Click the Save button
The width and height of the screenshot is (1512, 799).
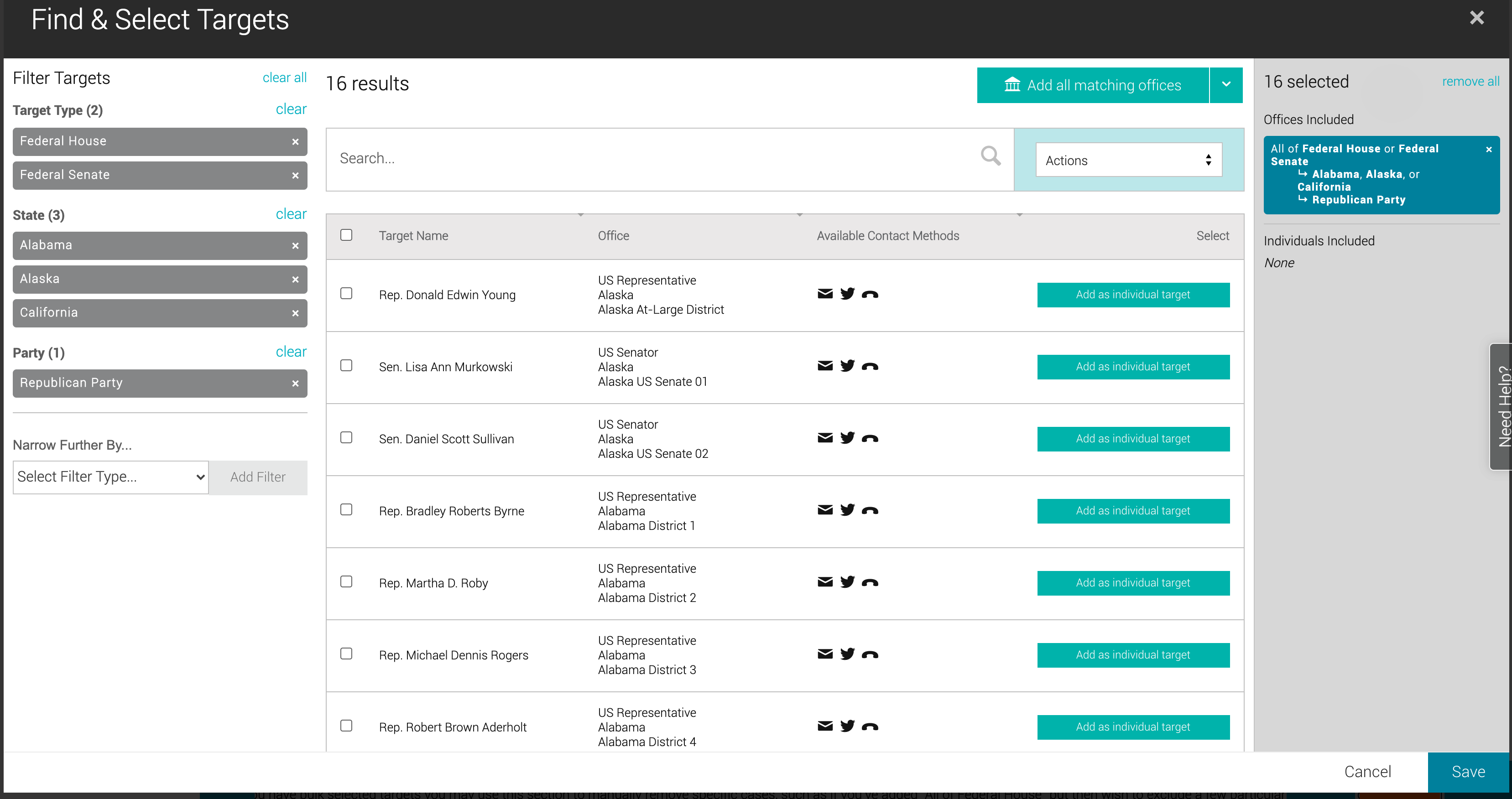pos(1468,772)
